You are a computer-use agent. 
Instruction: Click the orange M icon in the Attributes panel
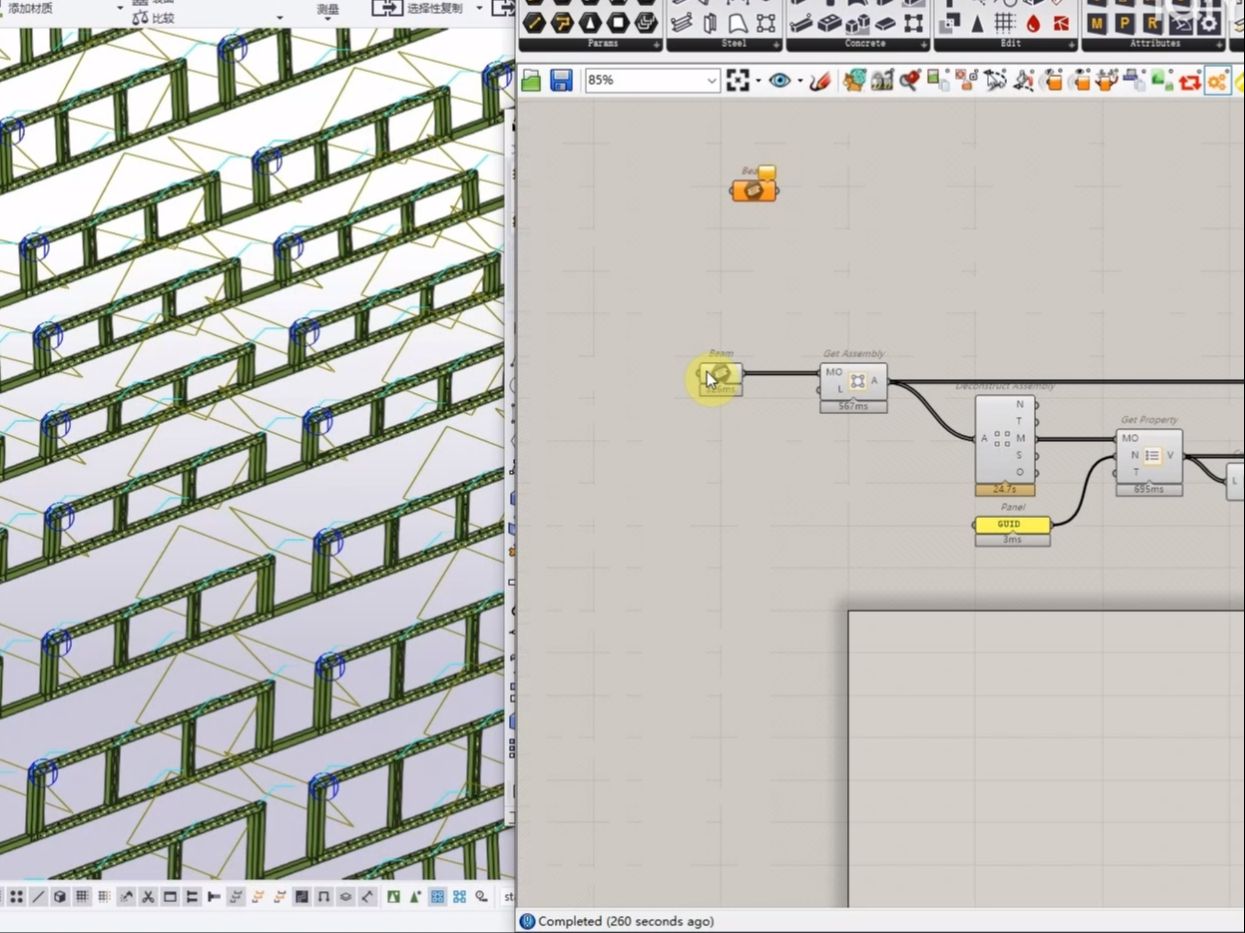(1097, 23)
